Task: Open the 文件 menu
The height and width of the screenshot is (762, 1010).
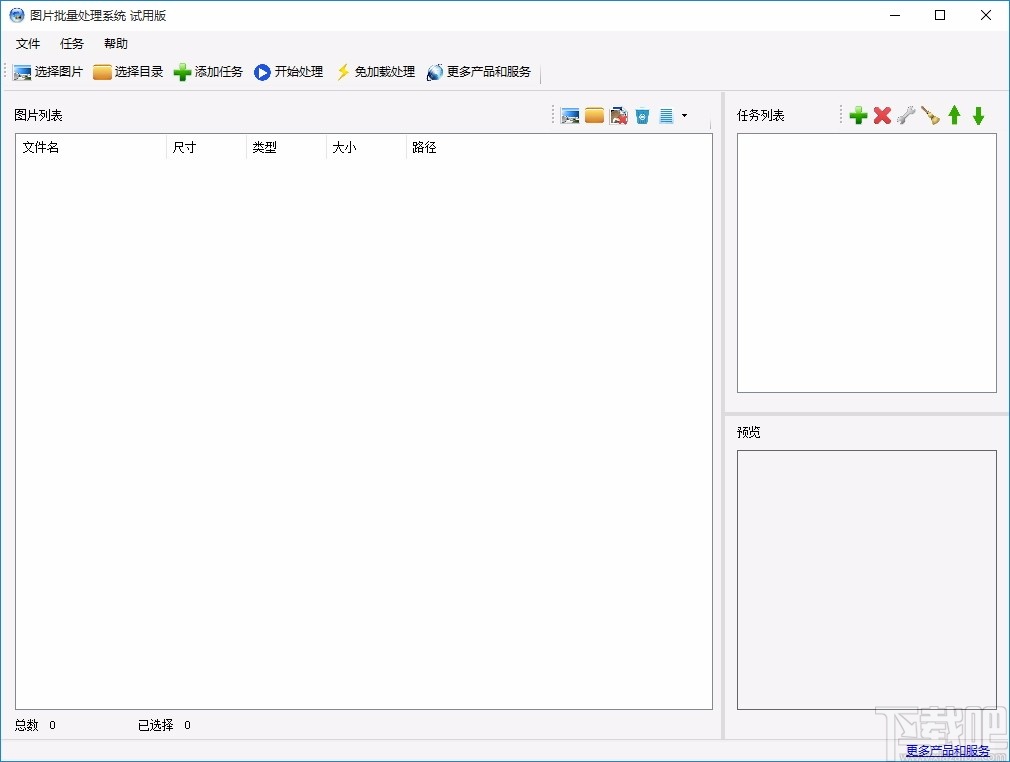Action: click(28, 43)
